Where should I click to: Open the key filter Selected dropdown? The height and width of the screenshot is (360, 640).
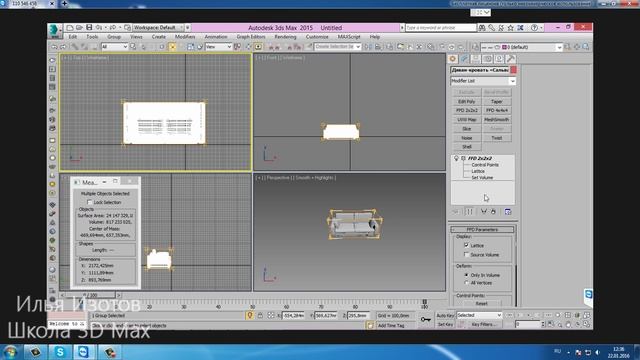point(479,316)
